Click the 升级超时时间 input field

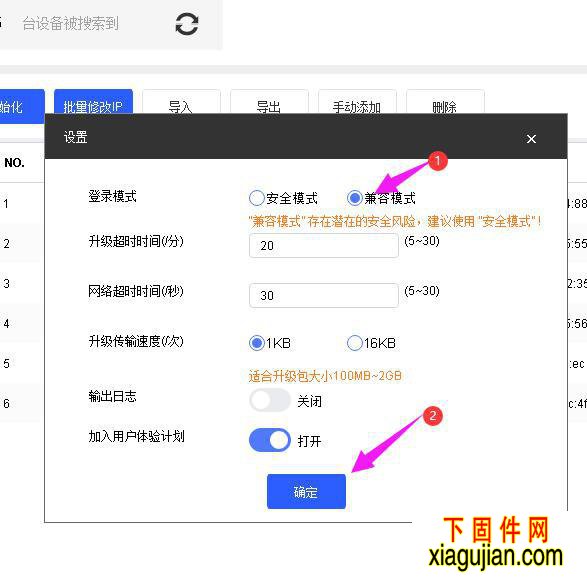point(324,246)
